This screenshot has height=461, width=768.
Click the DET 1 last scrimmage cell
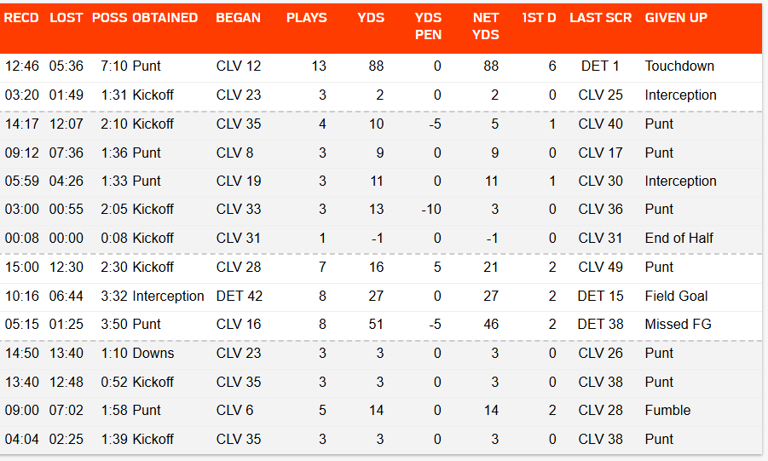600,66
